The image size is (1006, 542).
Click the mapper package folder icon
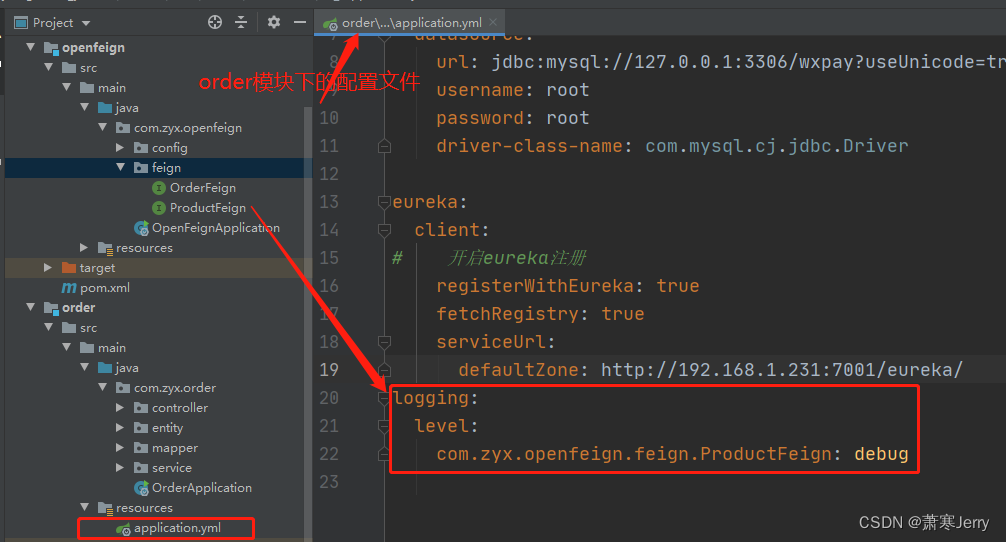[x=141, y=447]
